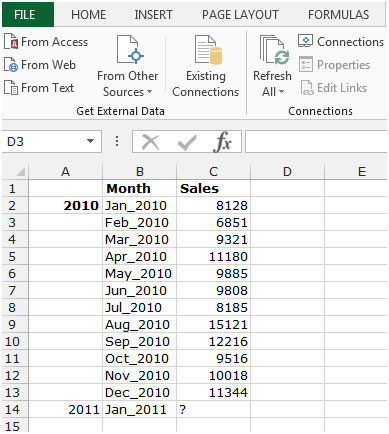Select row 14 header
This screenshot has width=389, height=434.
click(x=15, y=409)
